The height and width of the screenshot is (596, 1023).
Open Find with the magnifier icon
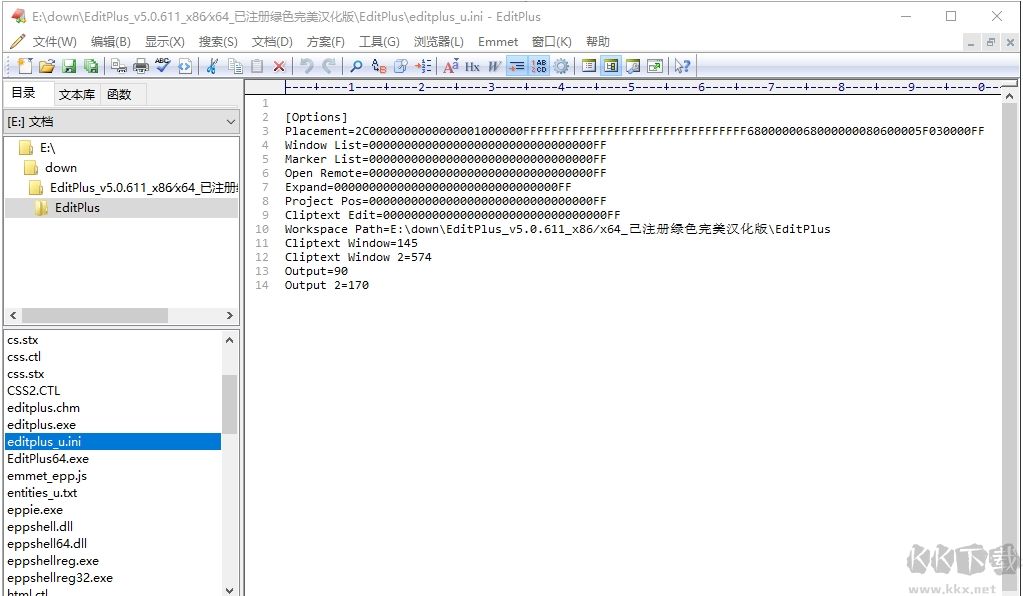356,66
